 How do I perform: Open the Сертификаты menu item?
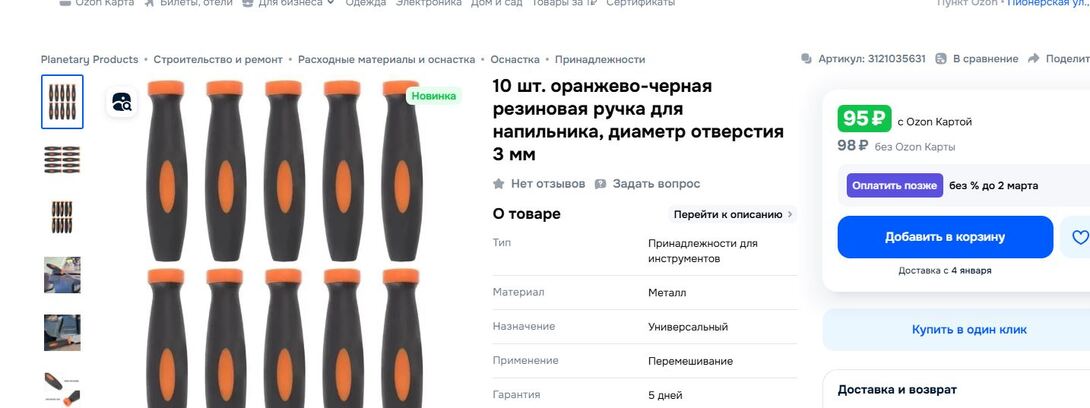pyautogui.click(x=640, y=3)
